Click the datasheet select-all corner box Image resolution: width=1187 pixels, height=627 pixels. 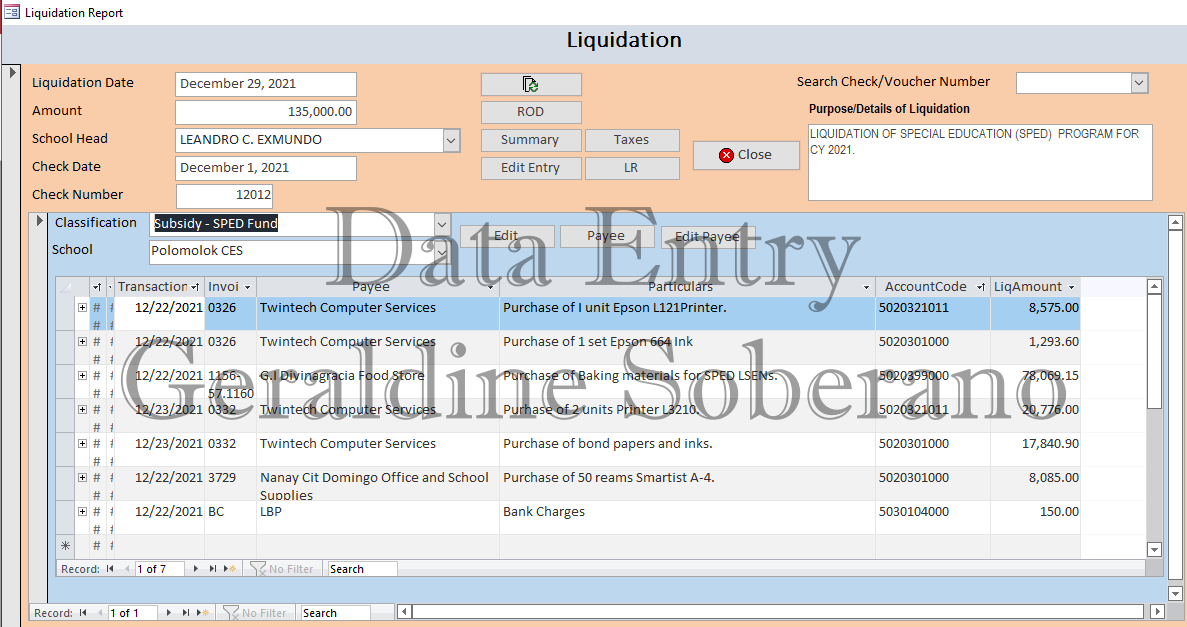point(66,287)
